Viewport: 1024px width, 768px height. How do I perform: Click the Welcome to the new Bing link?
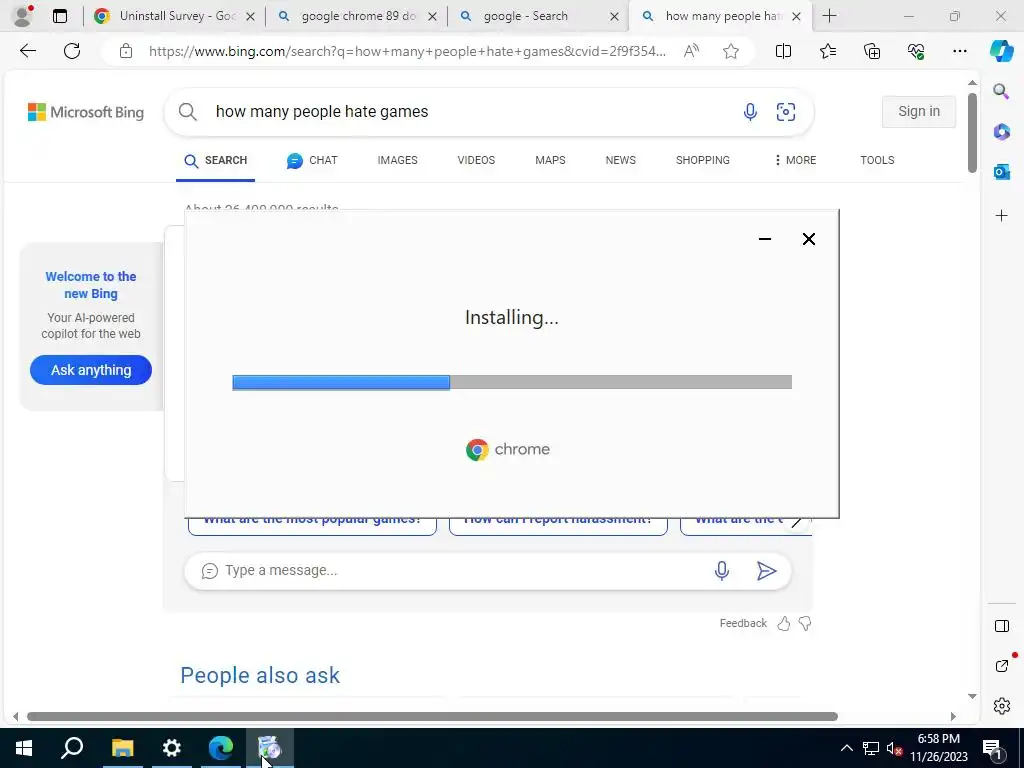[91, 285]
